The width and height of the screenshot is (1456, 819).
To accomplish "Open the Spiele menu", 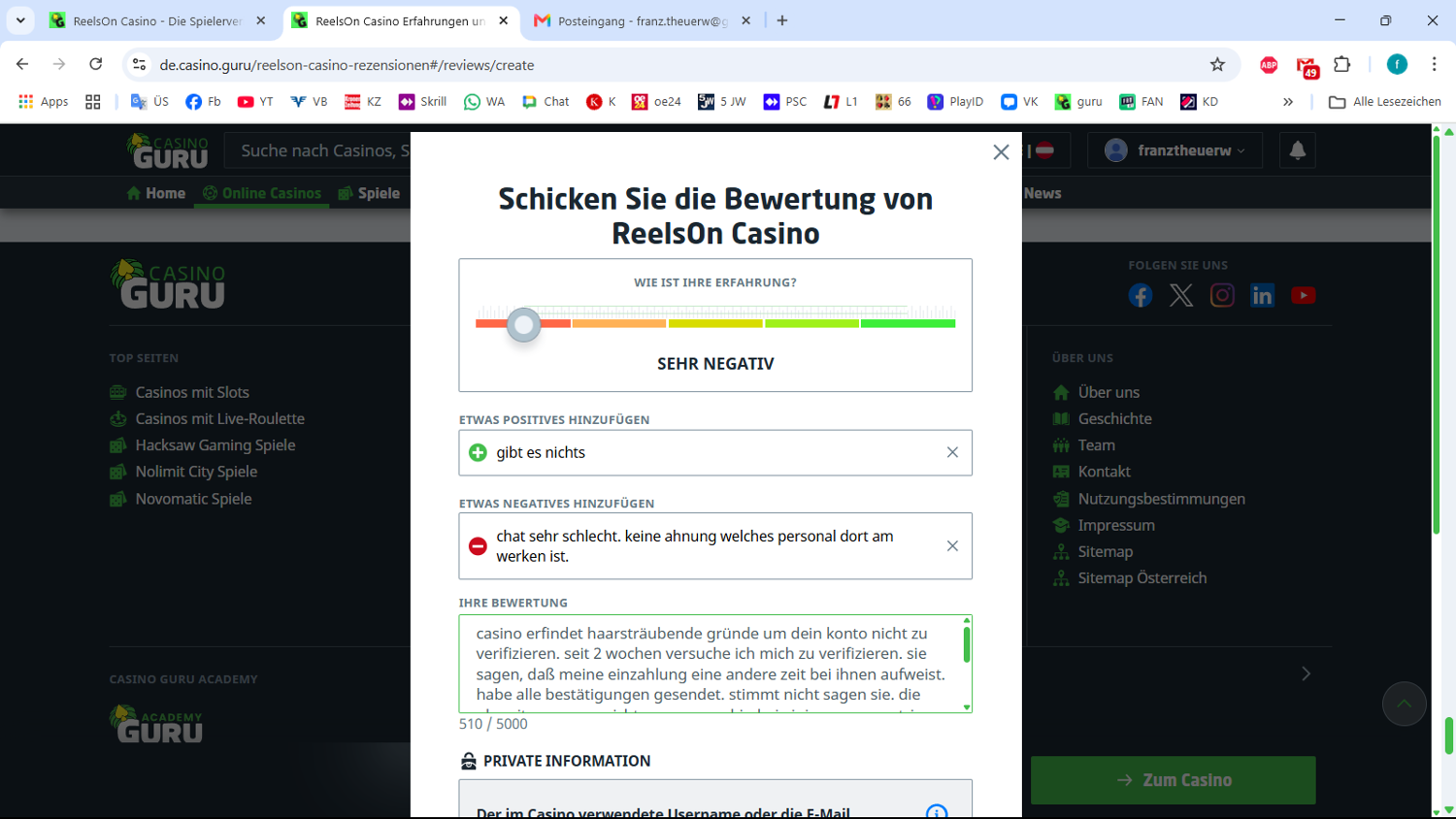I will tap(369, 193).
